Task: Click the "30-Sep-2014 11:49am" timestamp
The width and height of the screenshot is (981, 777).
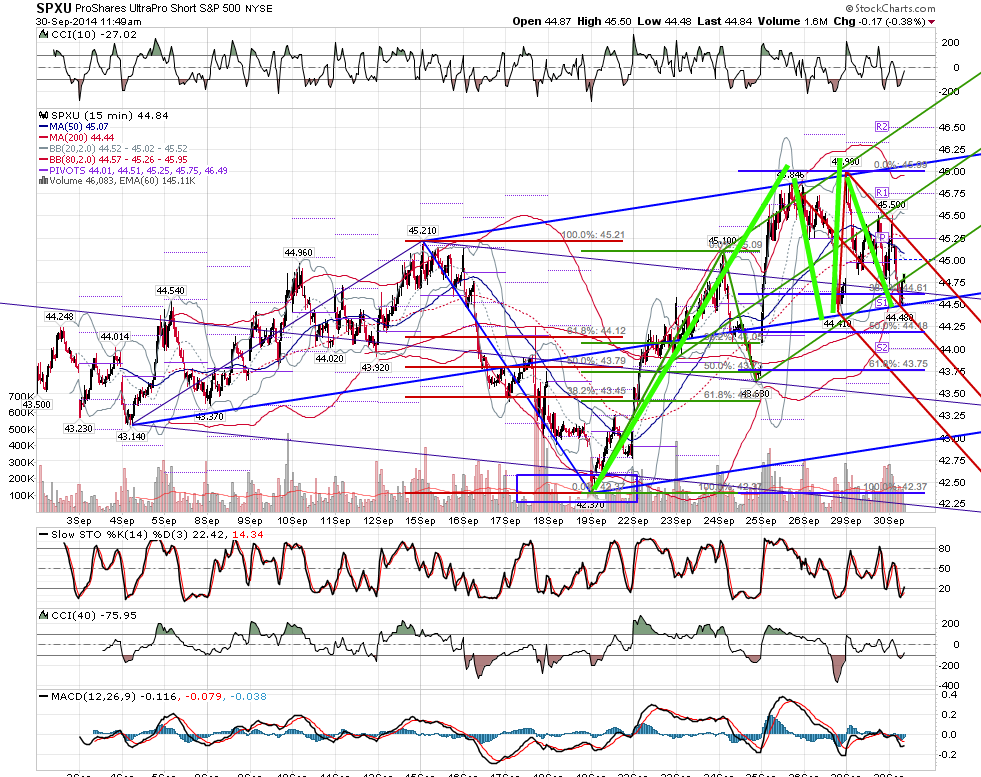Action: (x=88, y=21)
